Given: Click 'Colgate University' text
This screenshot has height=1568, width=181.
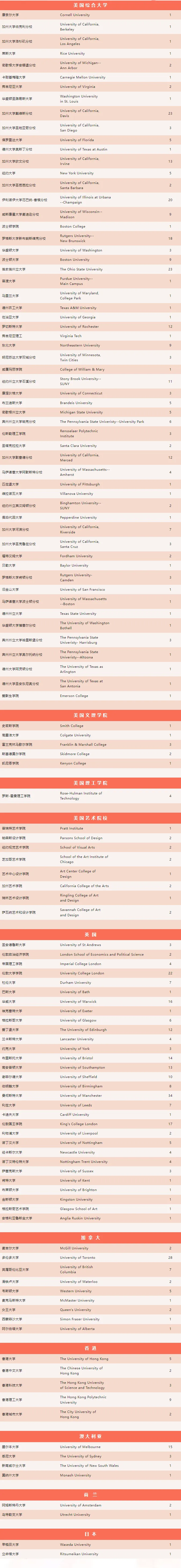Looking at the screenshot, I should coord(75,735).
